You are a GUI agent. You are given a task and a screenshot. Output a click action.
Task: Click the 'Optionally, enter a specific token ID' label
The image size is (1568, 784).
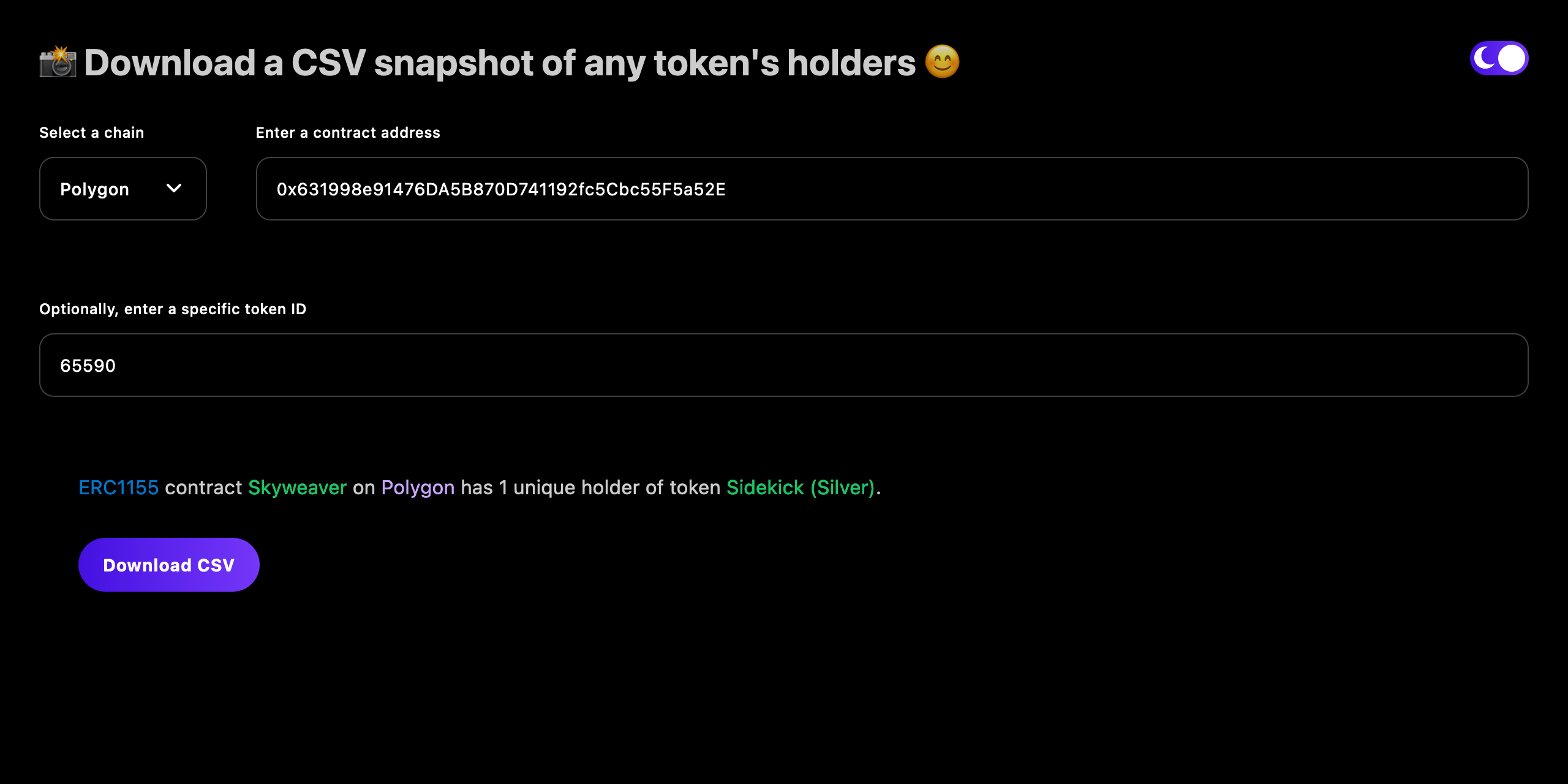(173, 309)
